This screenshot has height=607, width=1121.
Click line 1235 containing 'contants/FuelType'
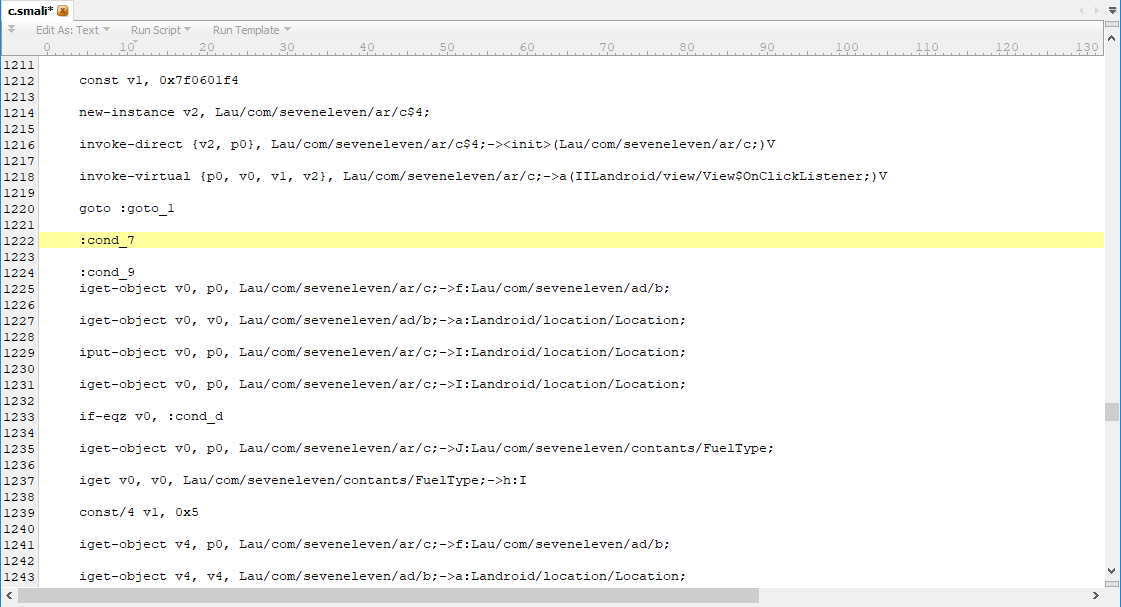(426, 448)
